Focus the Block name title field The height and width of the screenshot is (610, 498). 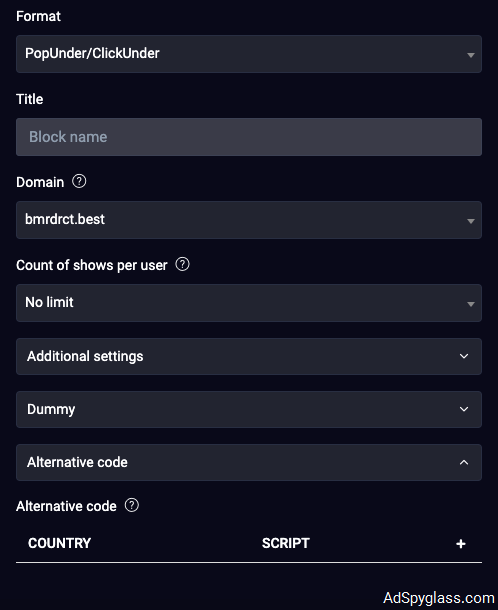[x=249, y=137]
